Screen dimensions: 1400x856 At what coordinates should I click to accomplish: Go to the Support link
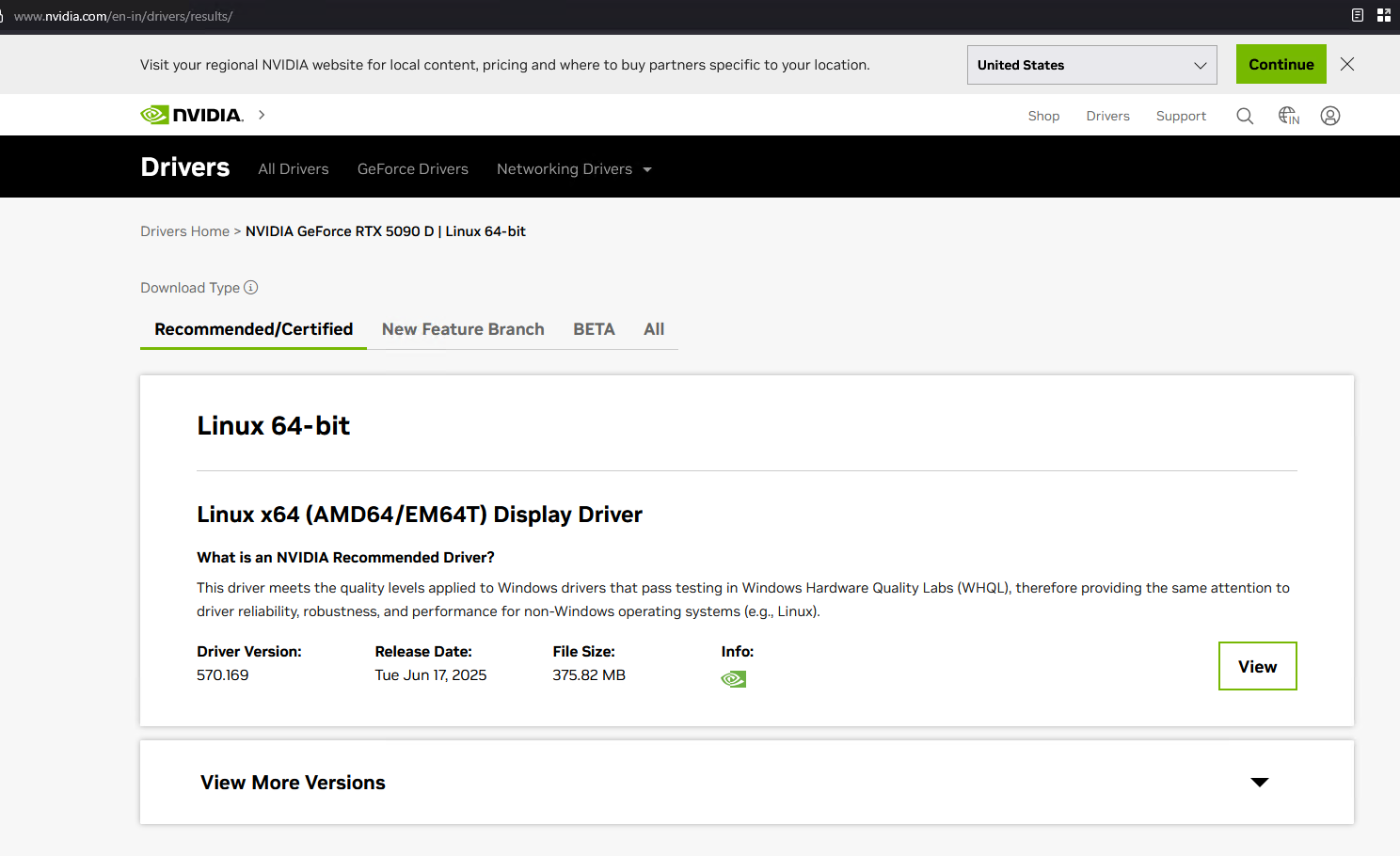pos(1181,116)
